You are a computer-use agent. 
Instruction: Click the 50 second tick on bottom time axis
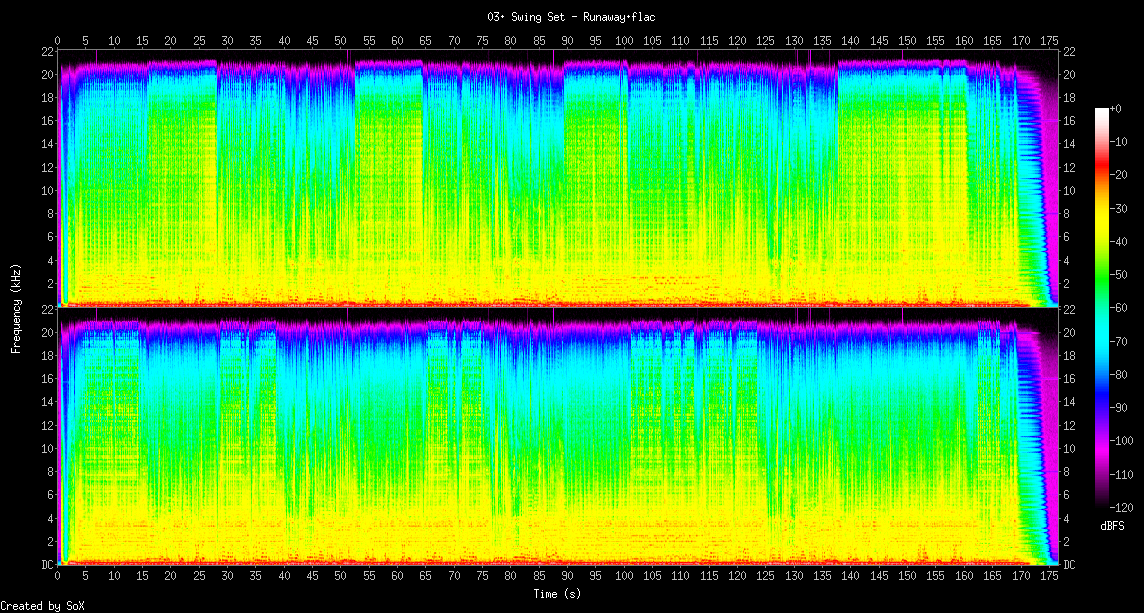click(x=341, y=579)
